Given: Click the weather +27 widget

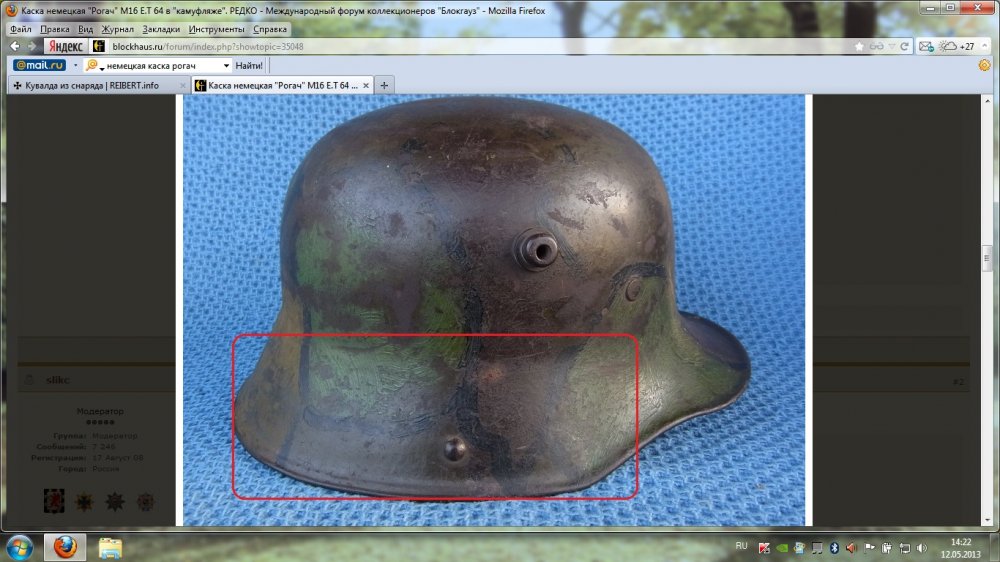Looking at the screenshot, I should point(958,46).
